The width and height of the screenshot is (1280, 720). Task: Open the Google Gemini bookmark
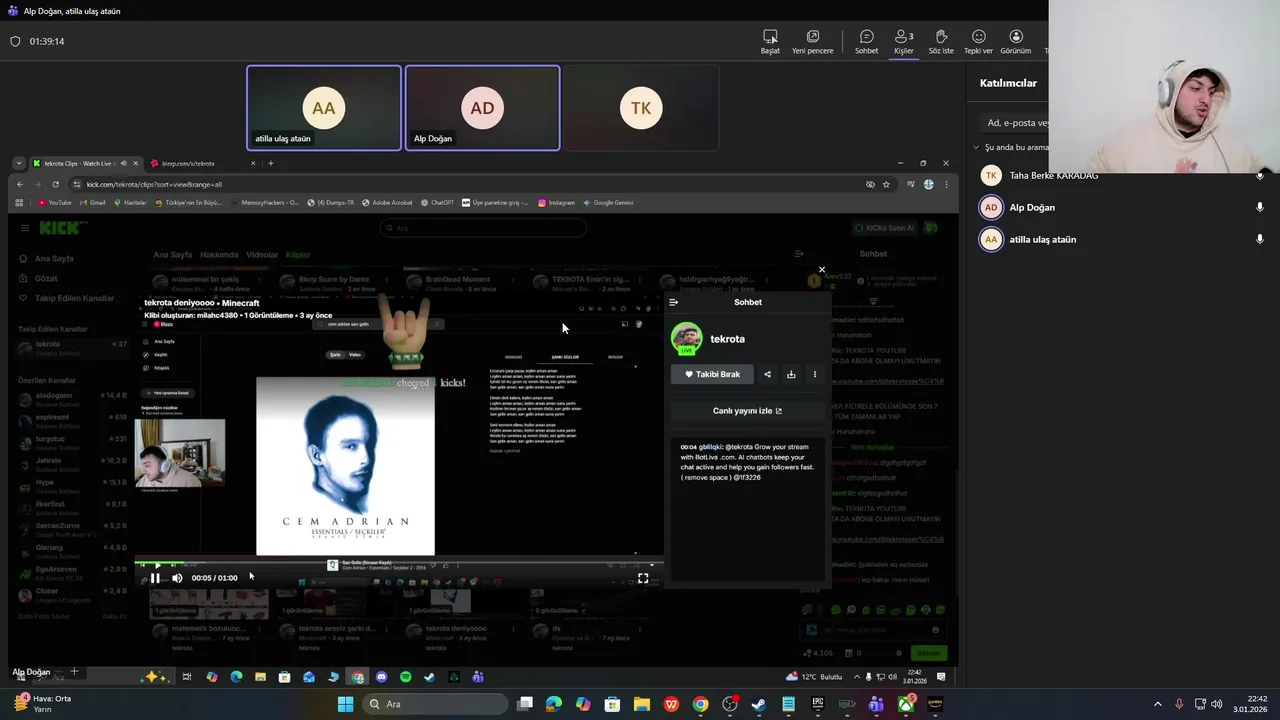click(x=608, y=202)
